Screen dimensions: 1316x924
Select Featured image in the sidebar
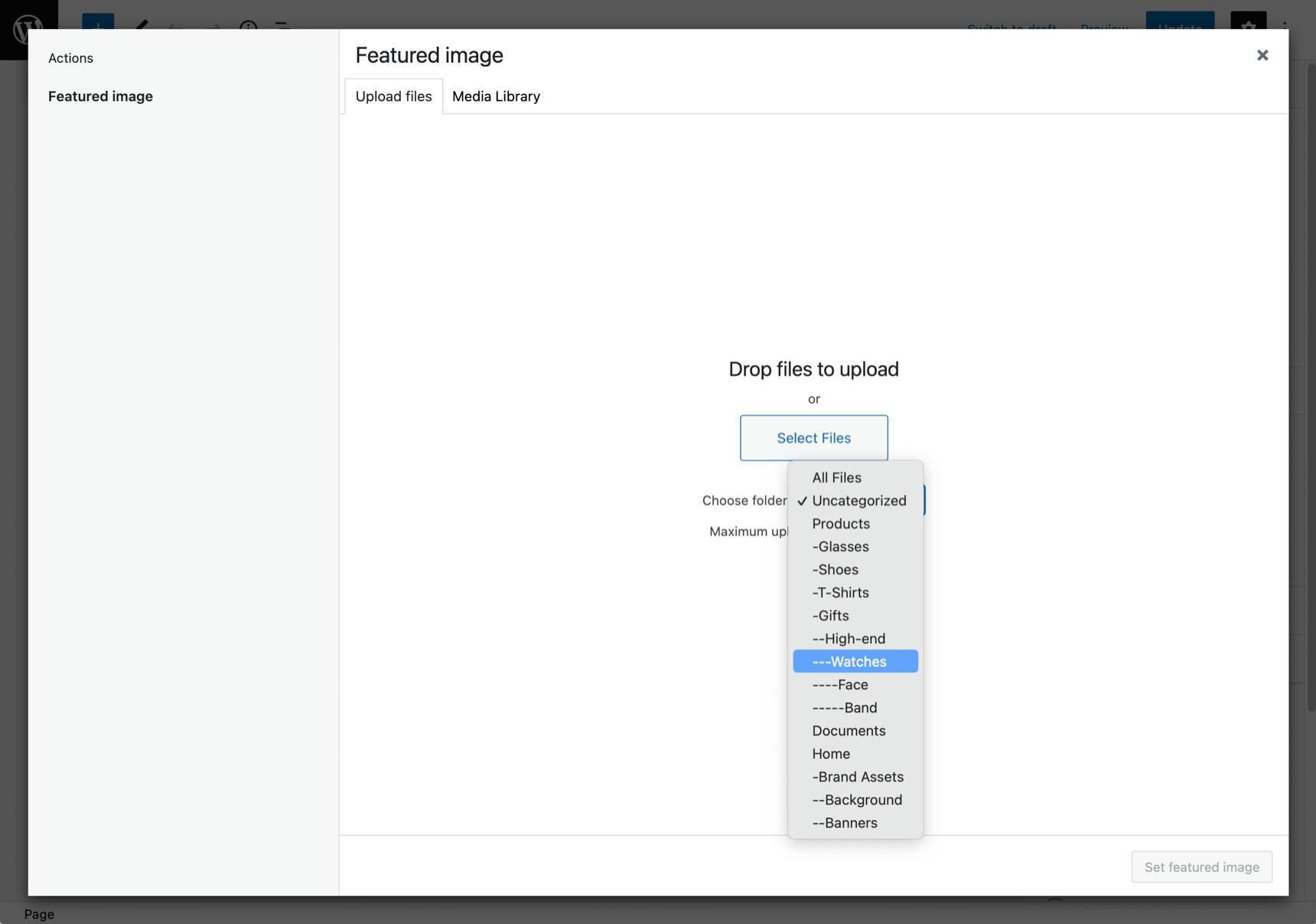(100, 96)
